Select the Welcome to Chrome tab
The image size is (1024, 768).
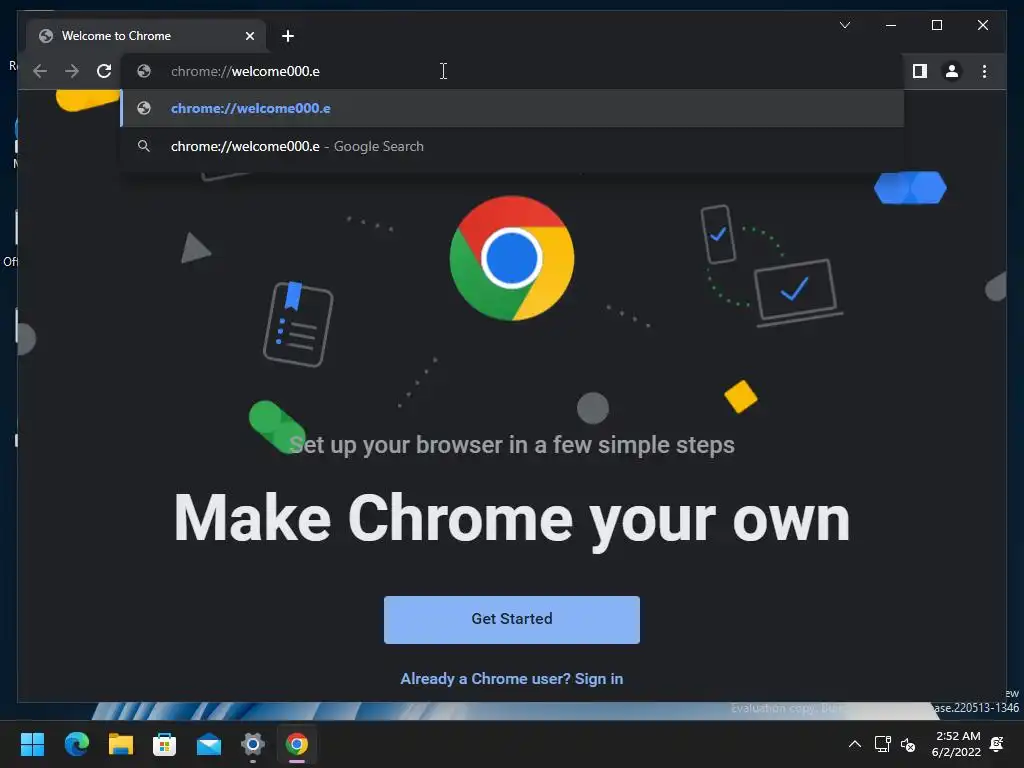[146, 36]
